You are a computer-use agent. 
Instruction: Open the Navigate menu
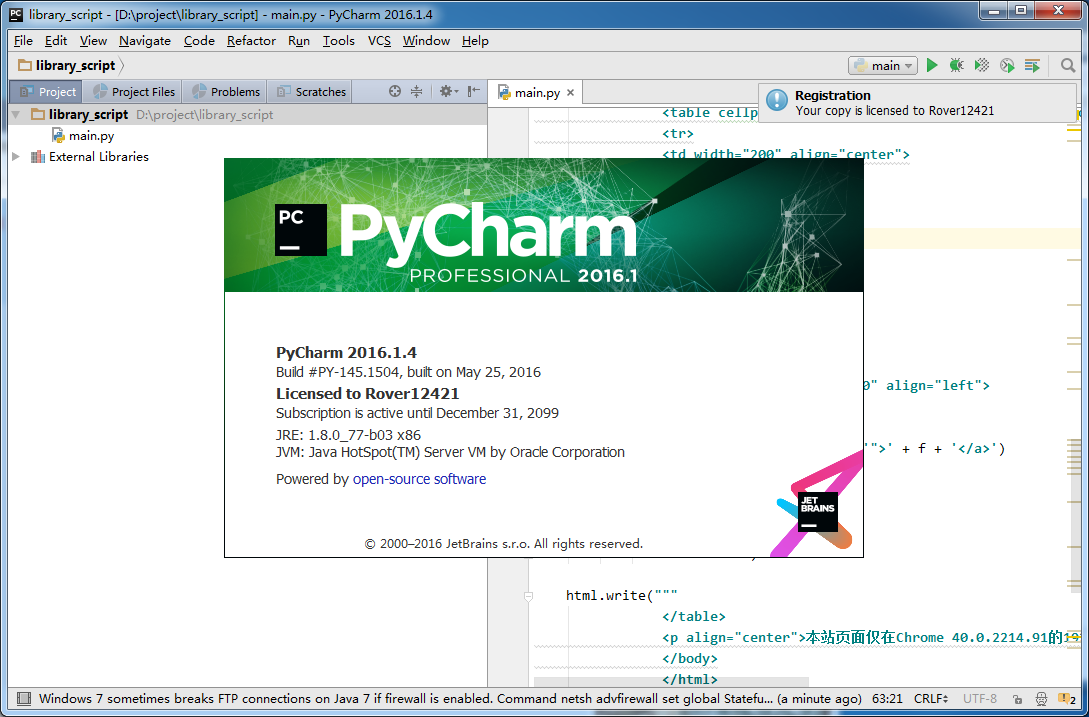pyautogui.click(x=144, y=40)
